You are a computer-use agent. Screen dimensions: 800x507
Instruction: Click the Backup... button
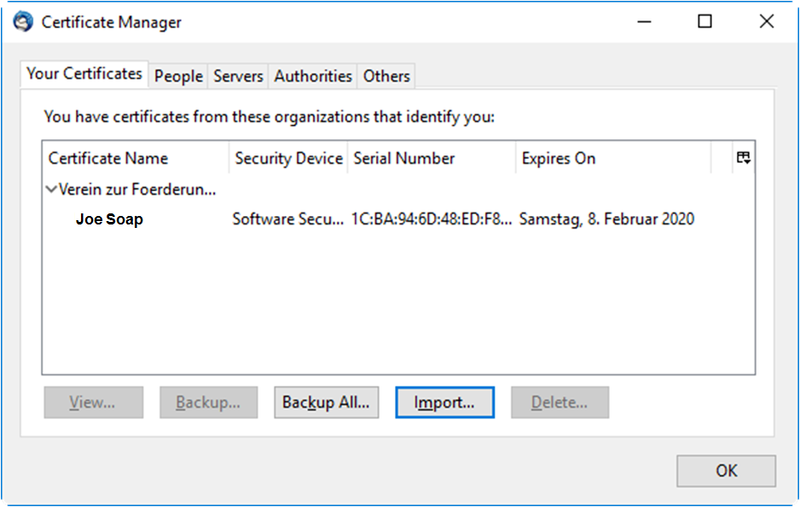(x=208, y=402)
